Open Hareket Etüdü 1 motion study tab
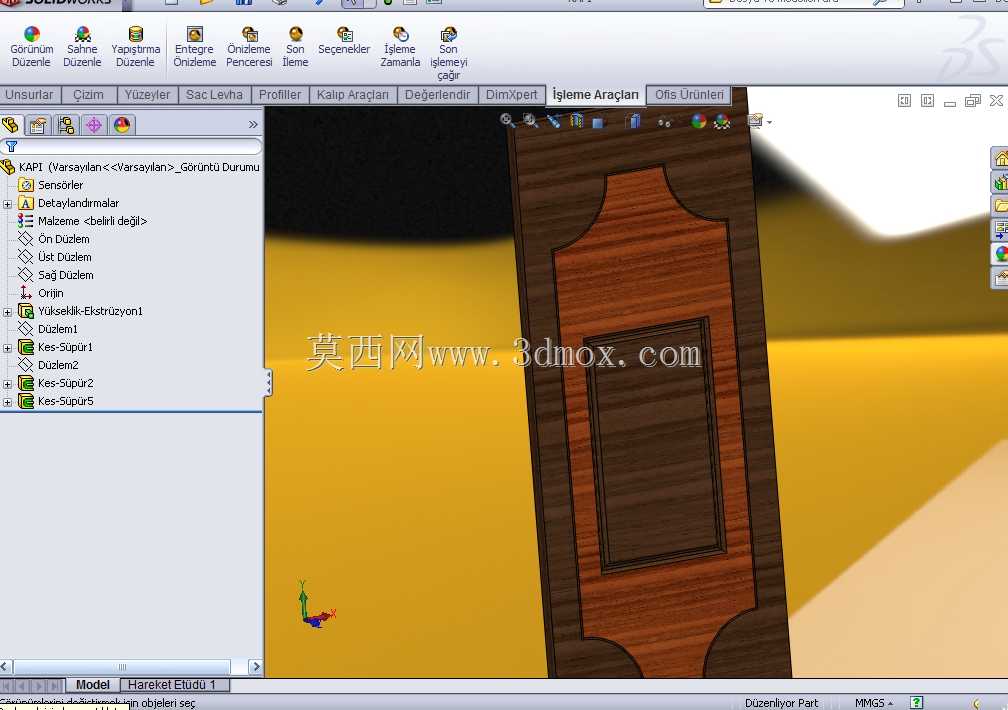The image size is (1008, 710). [172, 685]
